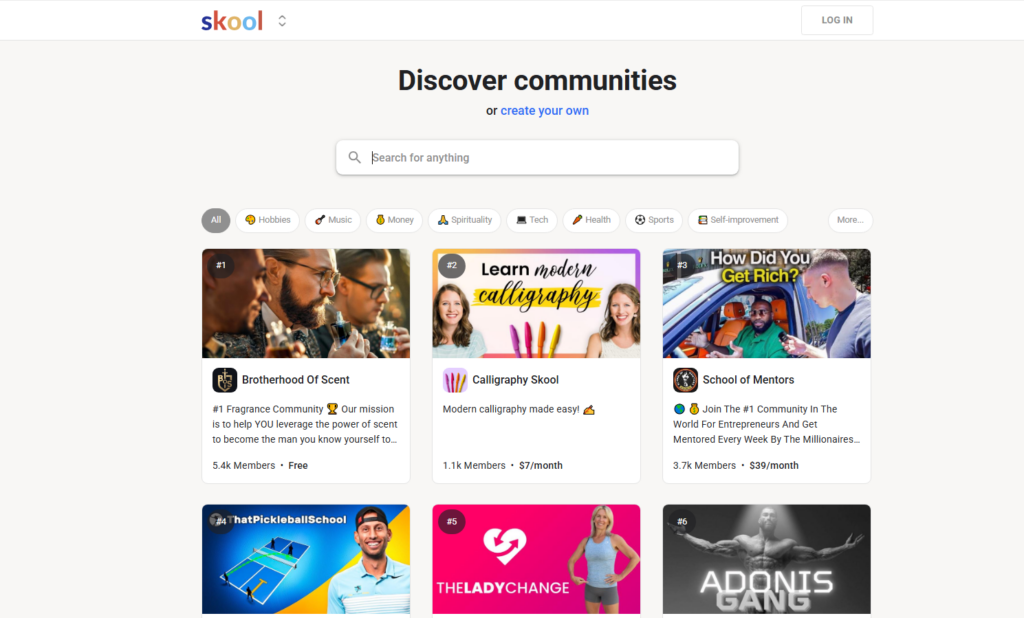This screenshot has height=618, width=1024.
Task: Show Sports communities
Action: coord(654,220)
